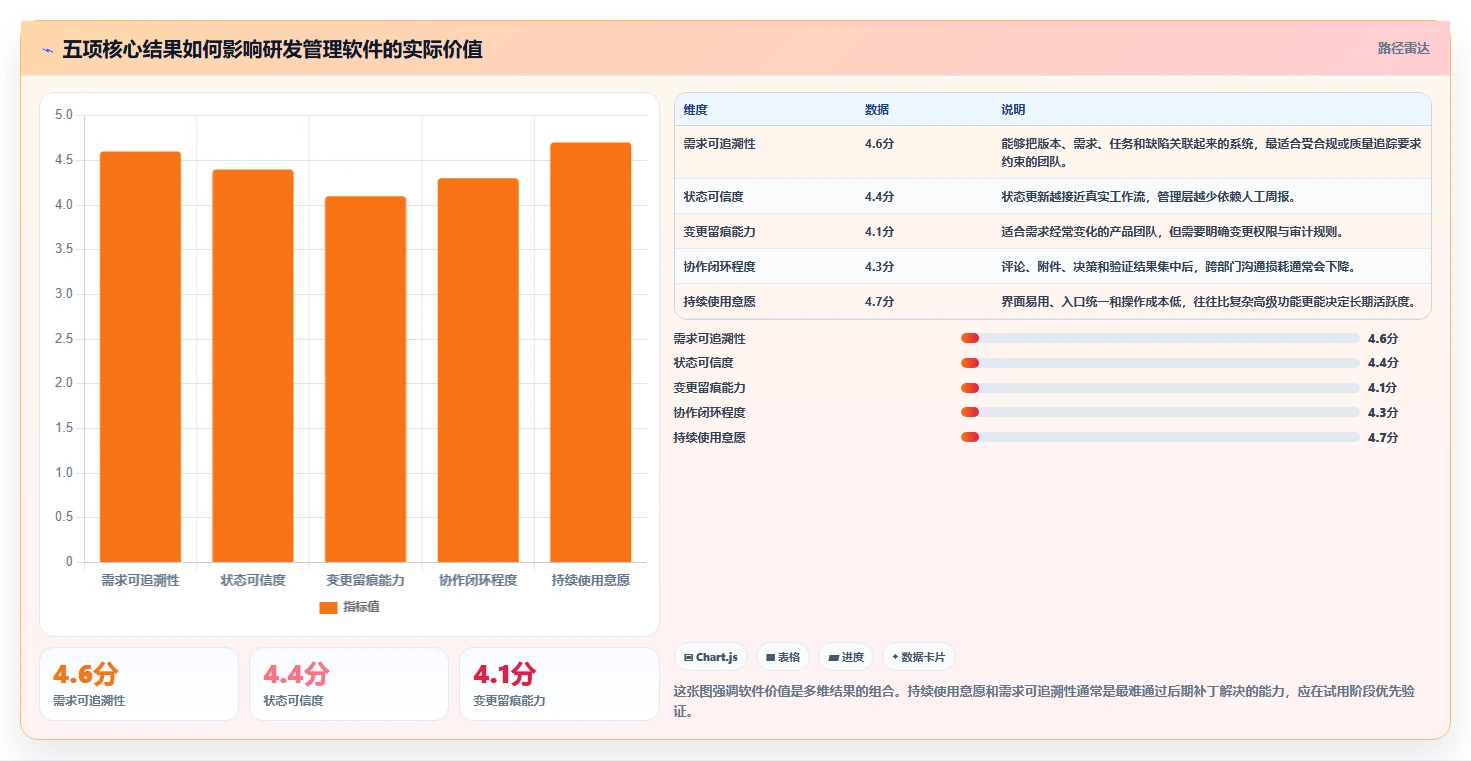Click the 2.5 tick on the y-axis
The height and width of the screenshot is (761, 1471).
click(63, 339)
